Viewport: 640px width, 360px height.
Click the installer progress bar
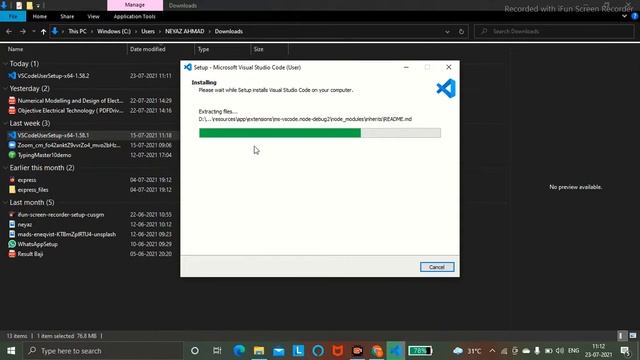click(320, 133)
